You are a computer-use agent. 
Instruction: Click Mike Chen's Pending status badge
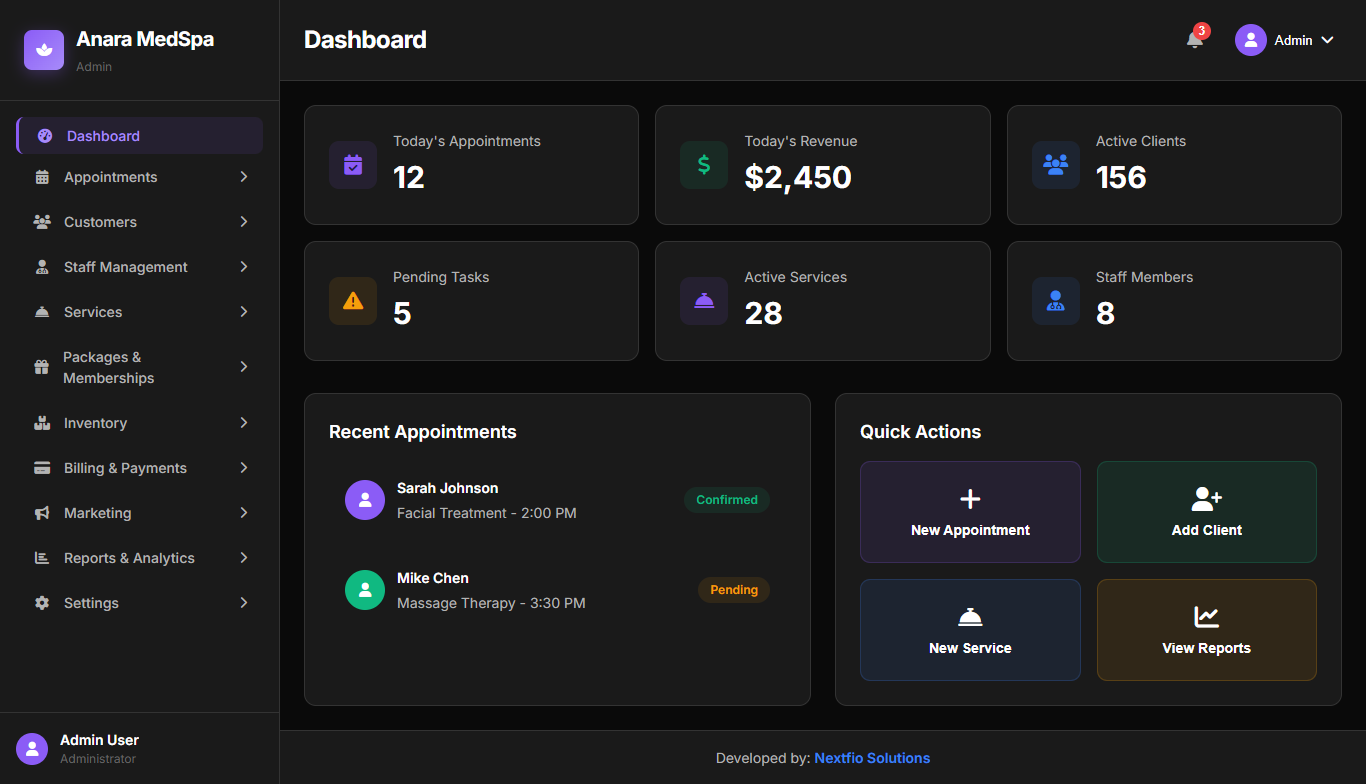[x=734, y=590]
